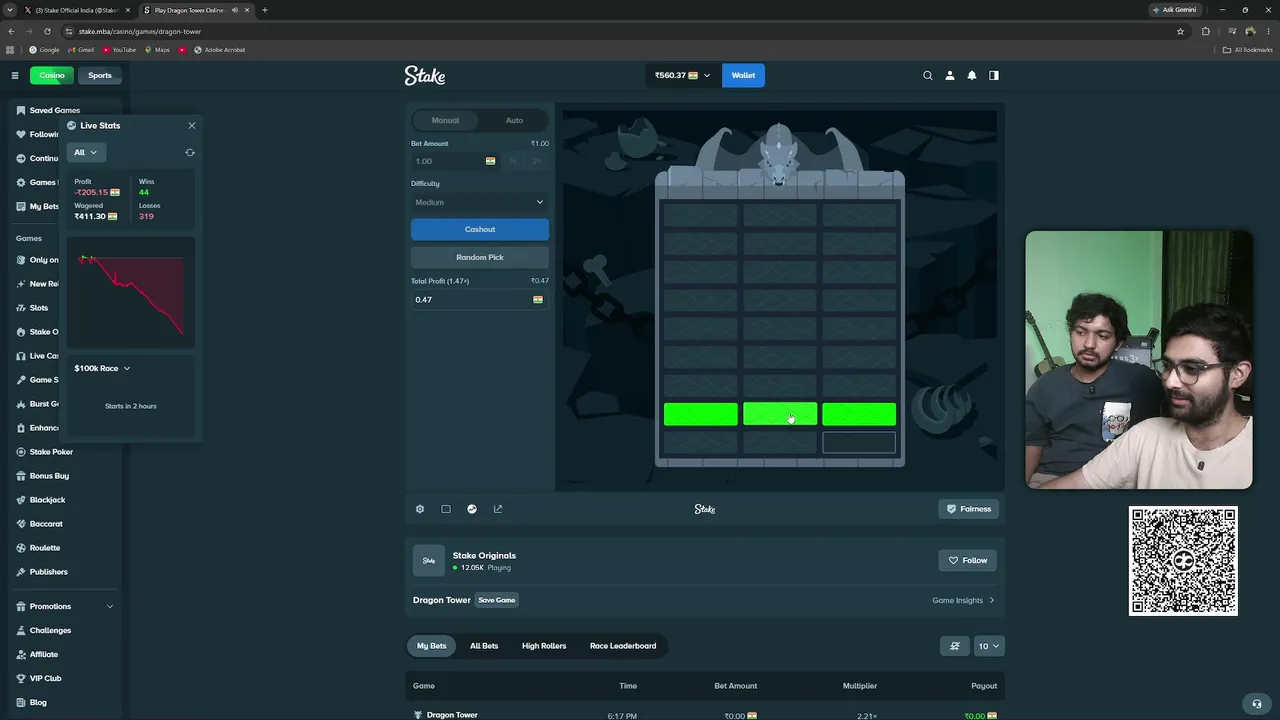Click the Total Profit value field
Viewport: 1280px width, 720px height.
pyautogui.click(x=480, y=300)
